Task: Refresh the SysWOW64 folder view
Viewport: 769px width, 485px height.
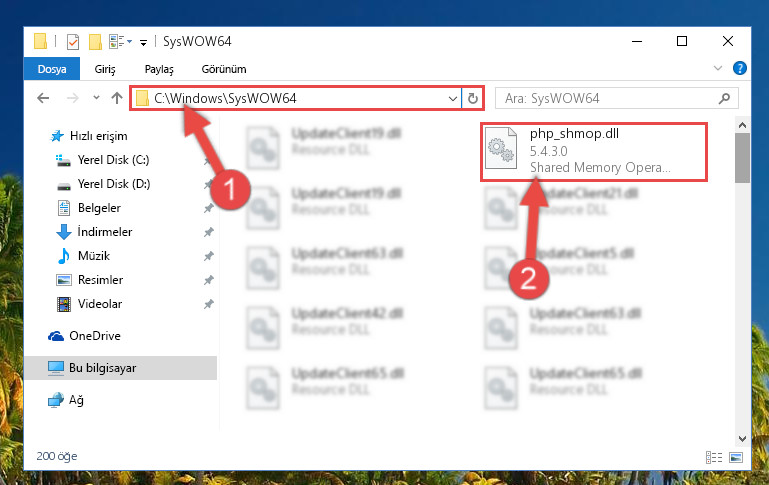Action: point(473,99)
